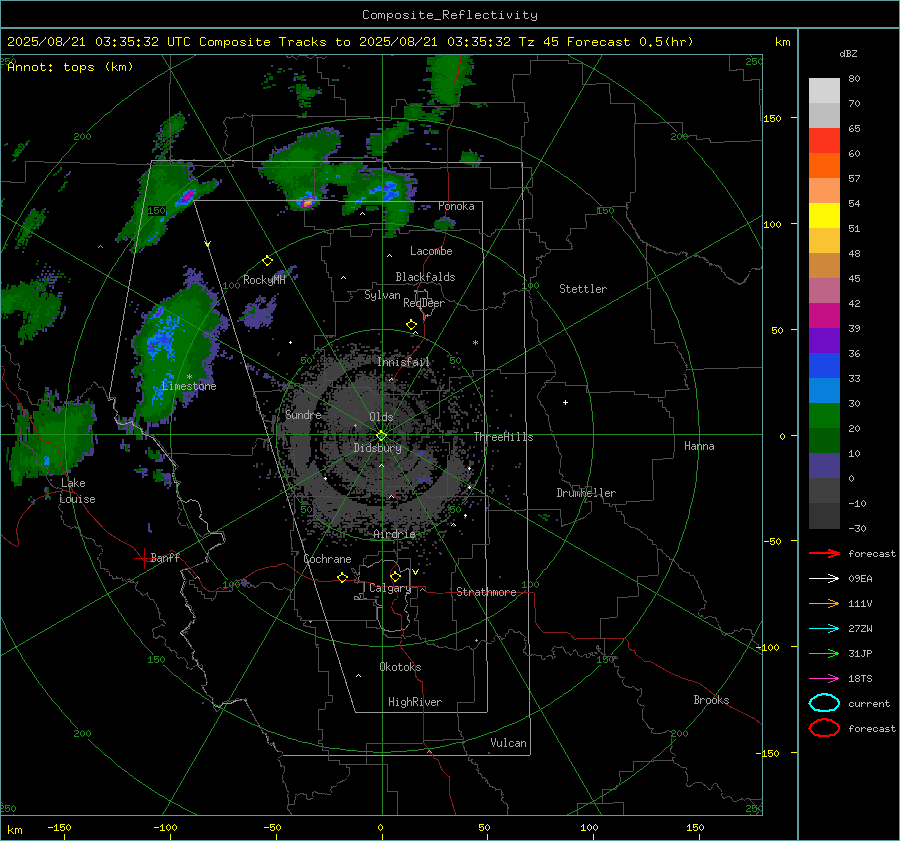Click the Sundre town label
This screenshot has width=900, height=841.
(303, 414)
